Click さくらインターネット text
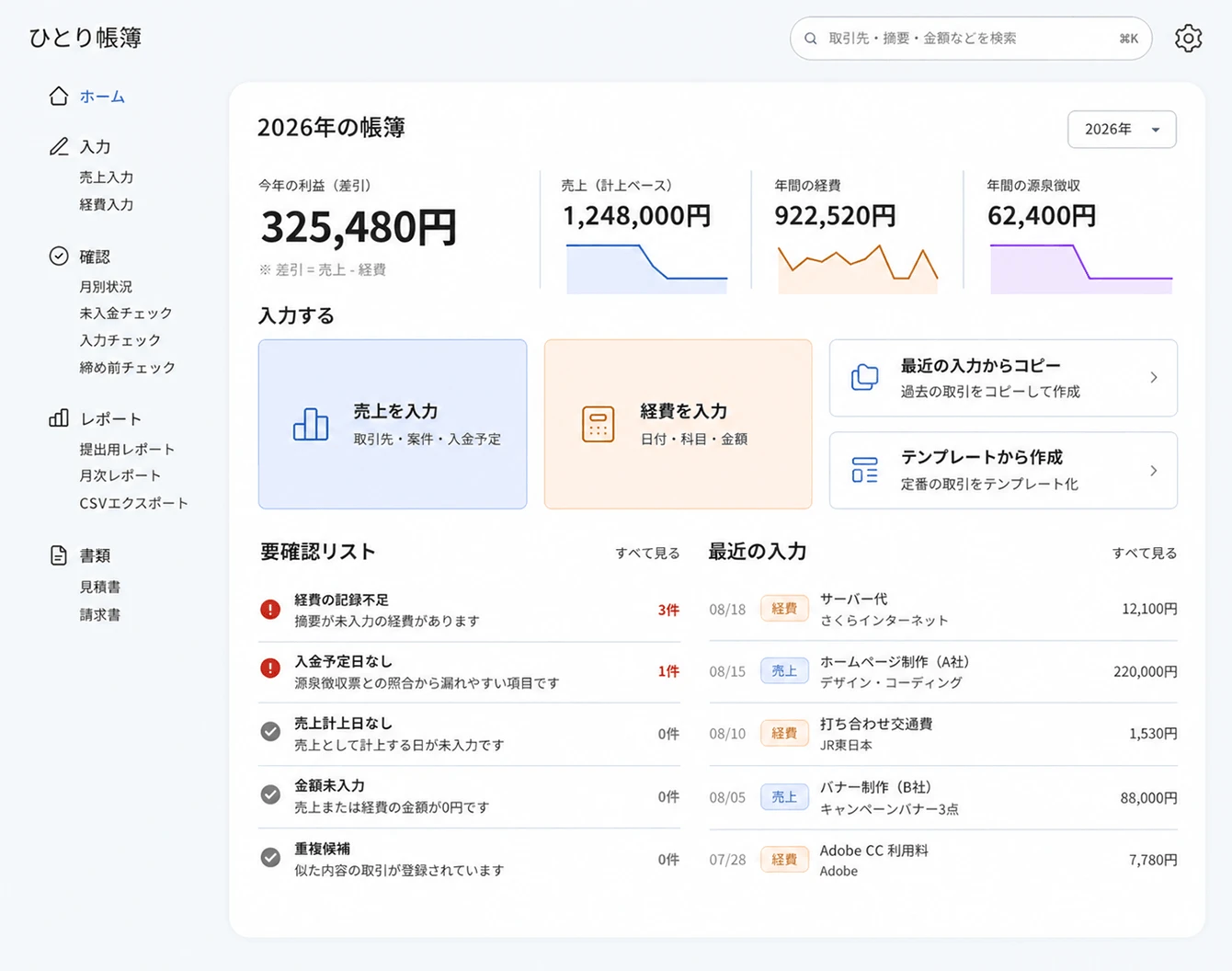This screenshot has height=971, width=1232. click(x=884, y=621)
